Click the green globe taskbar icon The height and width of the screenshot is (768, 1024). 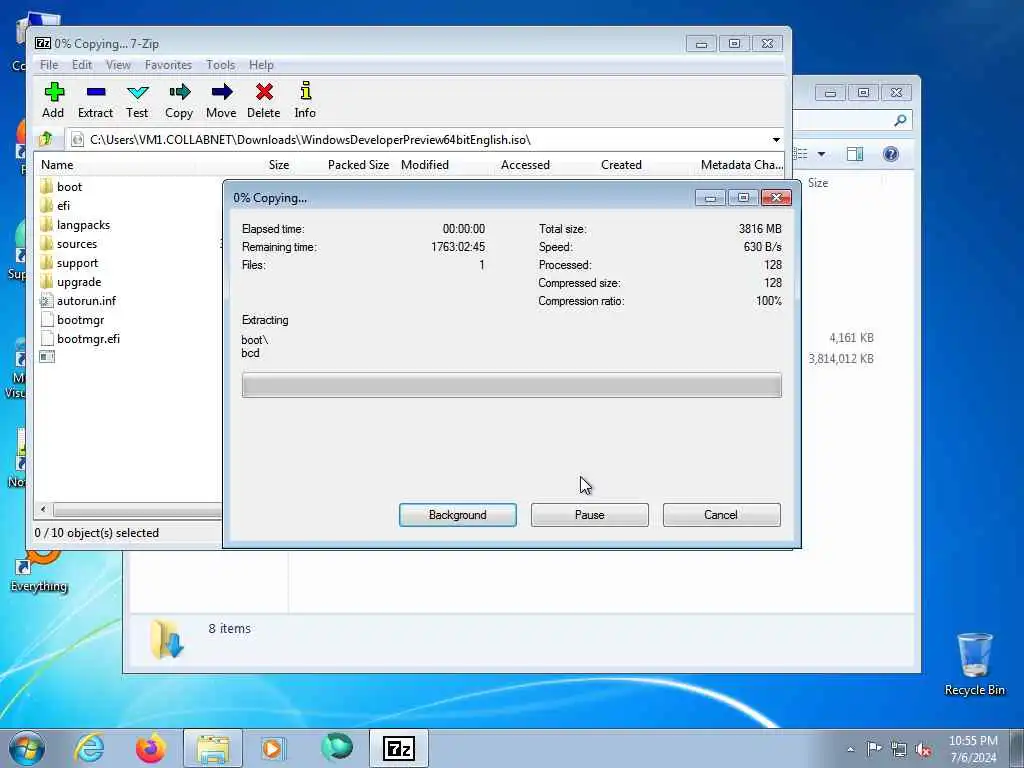click(x=336, y=747)
